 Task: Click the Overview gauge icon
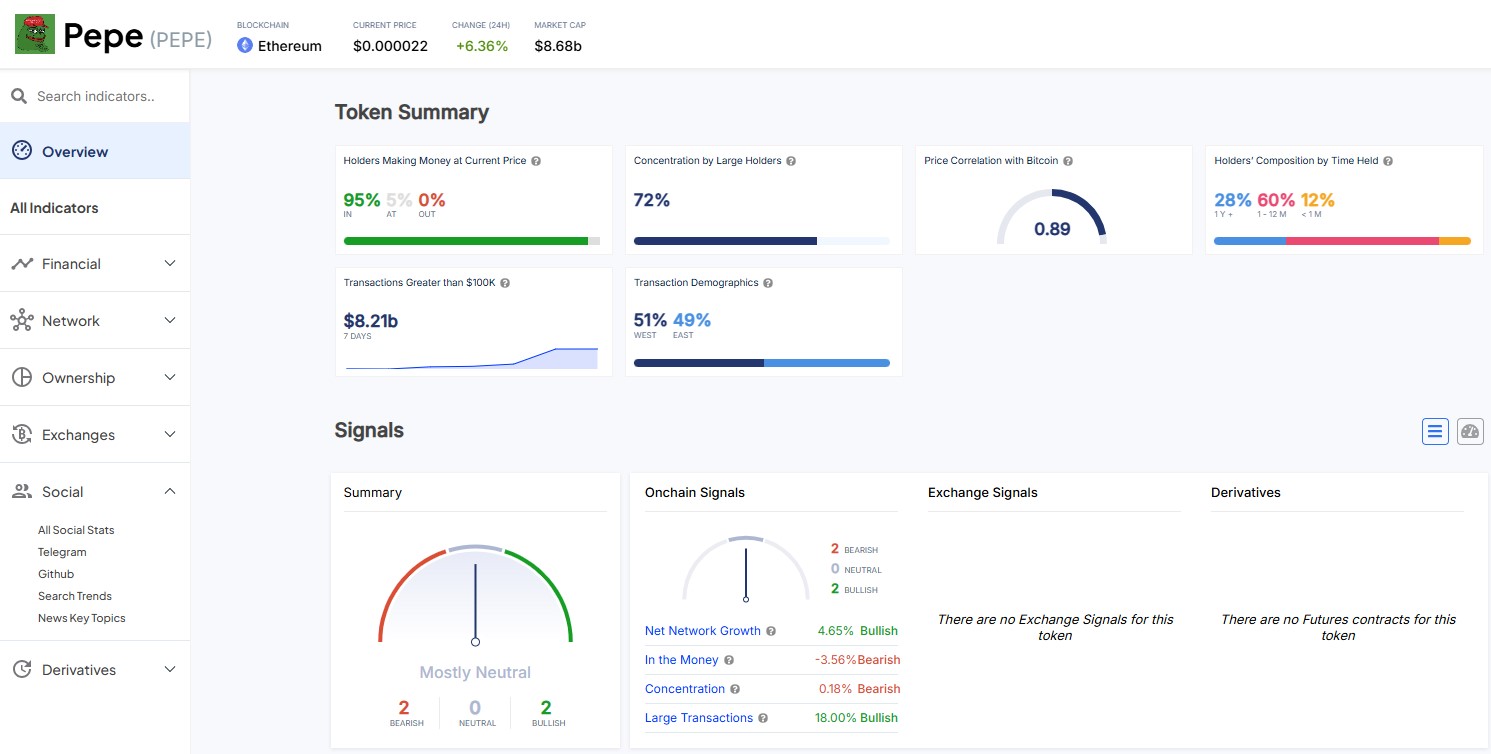pyautogui.click(x=22, y=151)
